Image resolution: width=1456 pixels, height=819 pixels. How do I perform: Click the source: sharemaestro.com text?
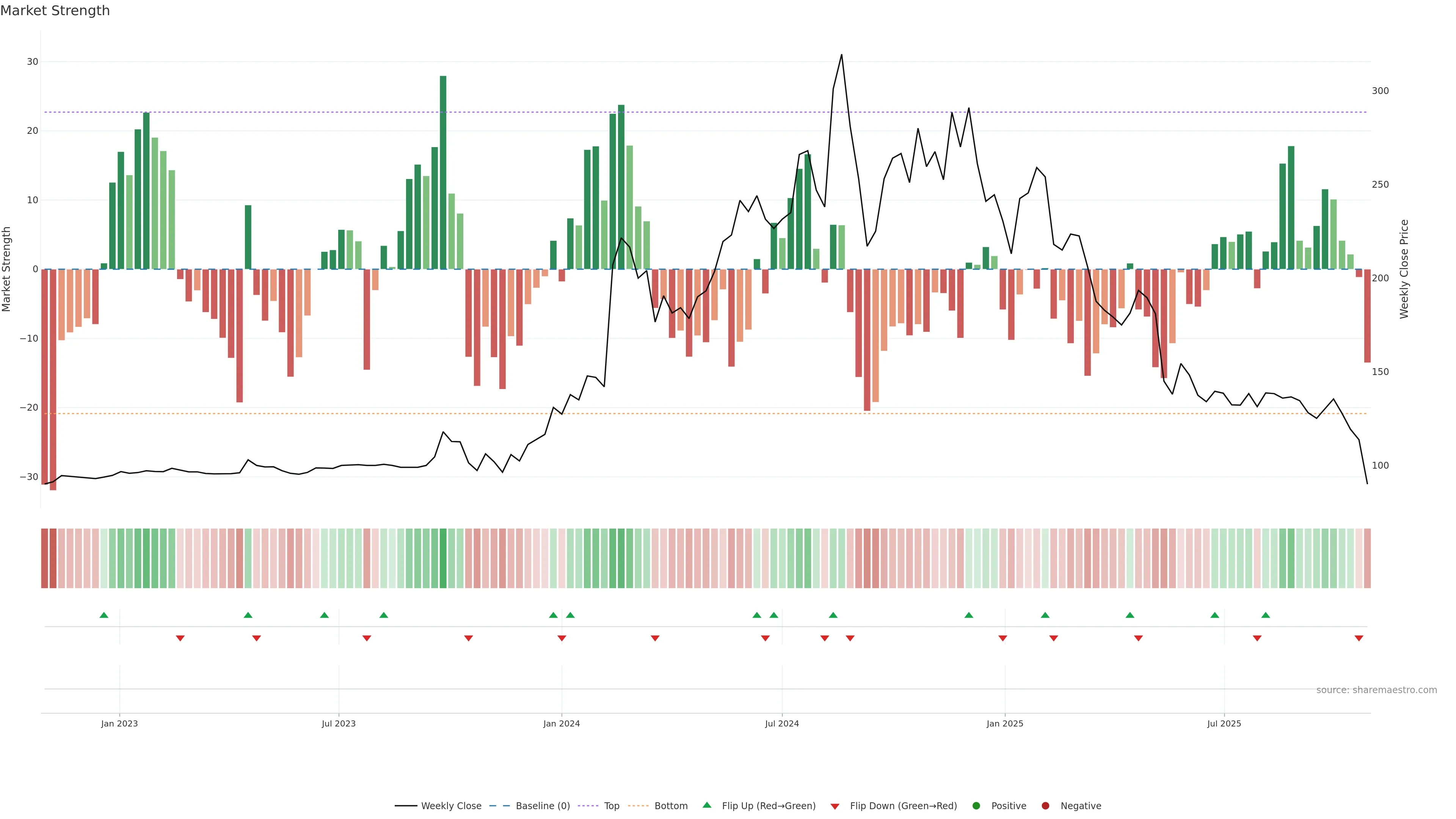pyautogui.click(x=1376, y=690)
